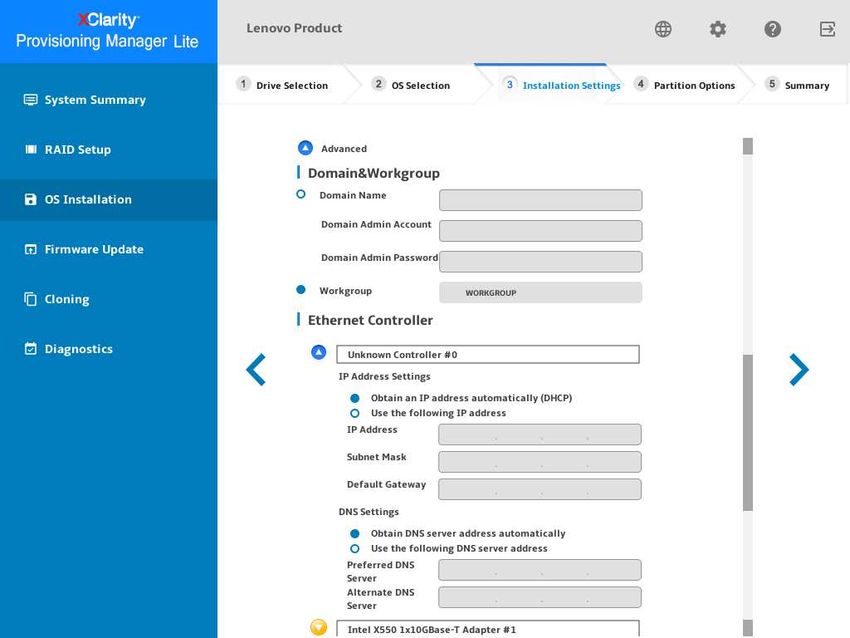The height and width of the screenshot is (638, 850).
Task: Collapse the Advanced section
Action: (x=305, y=148)
